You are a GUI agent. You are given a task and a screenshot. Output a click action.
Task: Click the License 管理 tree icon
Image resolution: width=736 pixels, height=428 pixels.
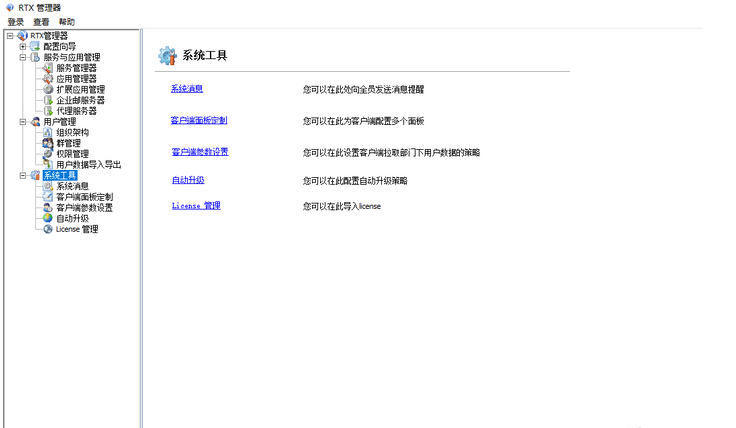(47, 229)
